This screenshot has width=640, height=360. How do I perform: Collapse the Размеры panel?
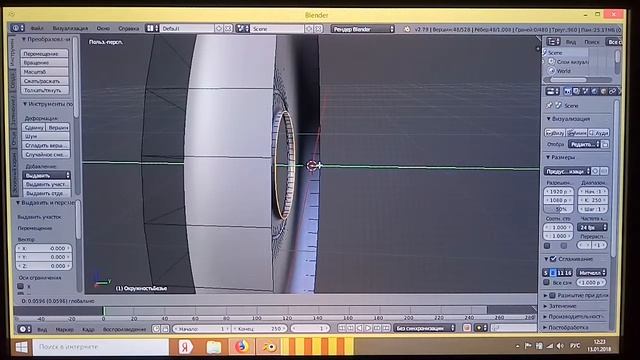click(x=548, y=157)
